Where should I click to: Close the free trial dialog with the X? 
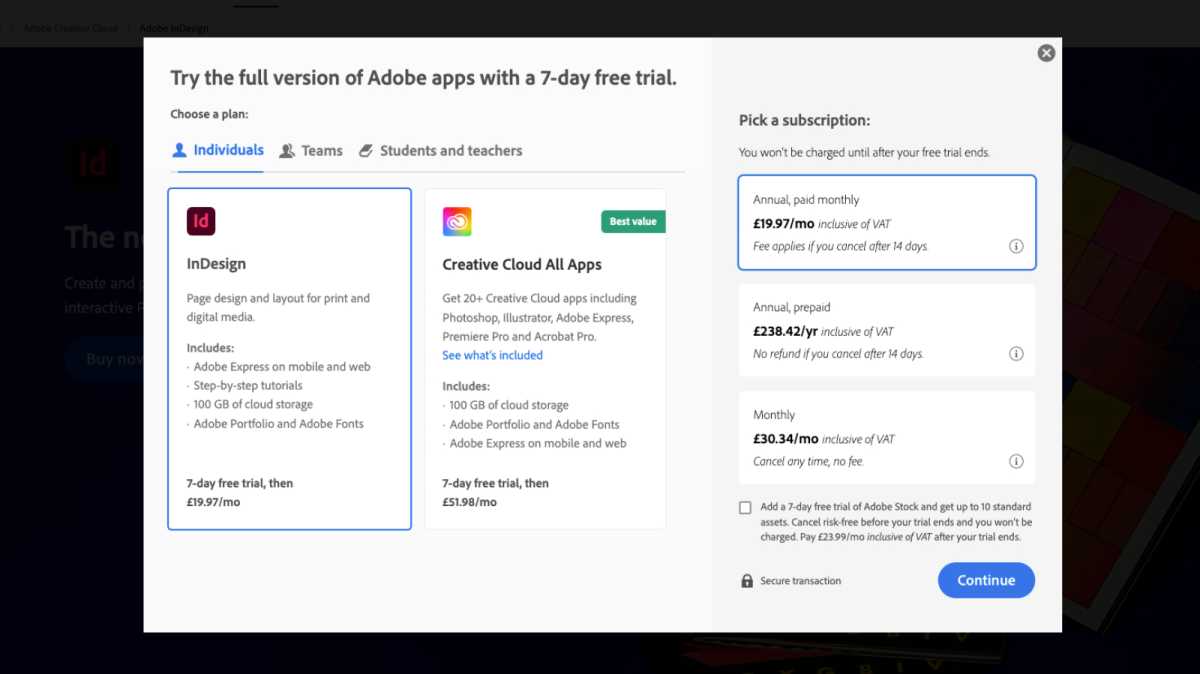[x=1046, y=53]
